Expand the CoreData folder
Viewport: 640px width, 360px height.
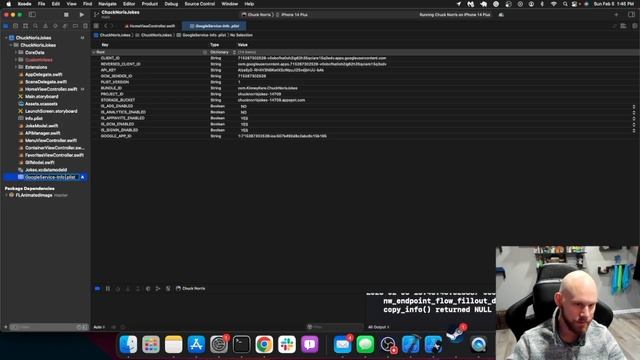coord(16,53)
